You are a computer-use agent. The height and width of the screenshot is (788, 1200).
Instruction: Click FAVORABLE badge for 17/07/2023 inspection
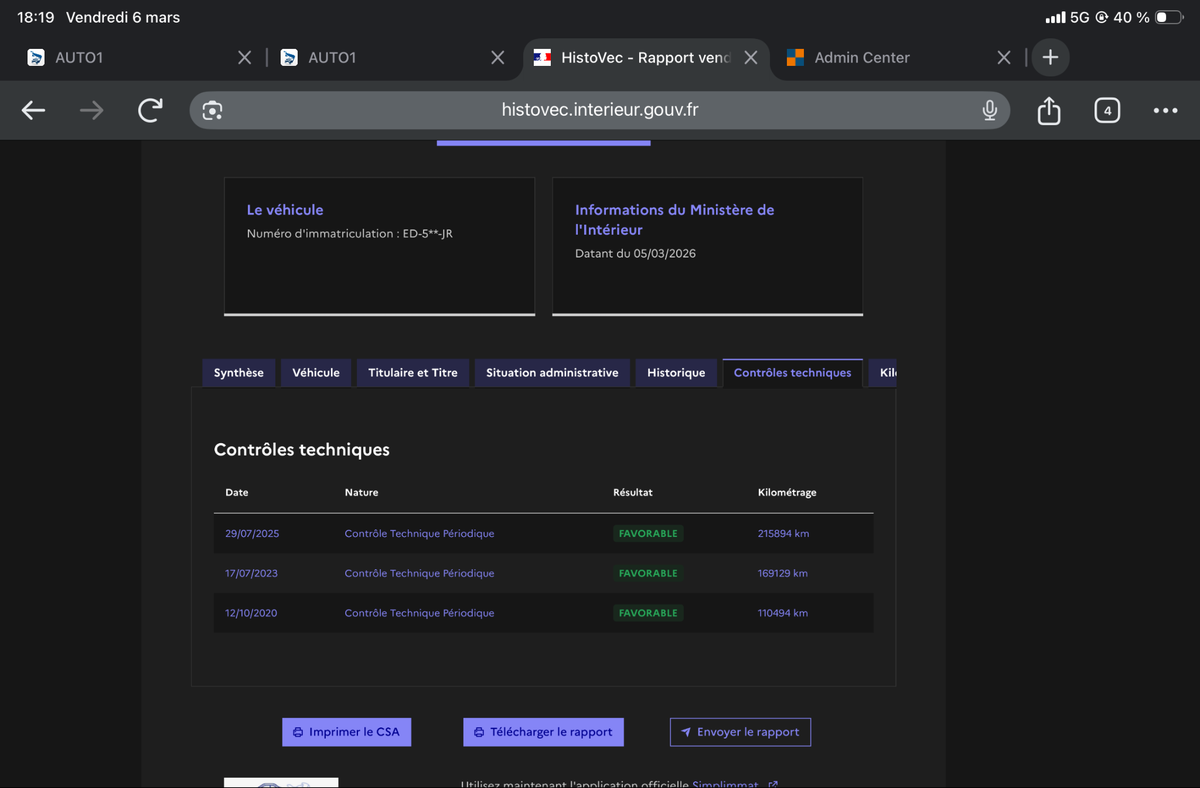(x=648, y=574)
